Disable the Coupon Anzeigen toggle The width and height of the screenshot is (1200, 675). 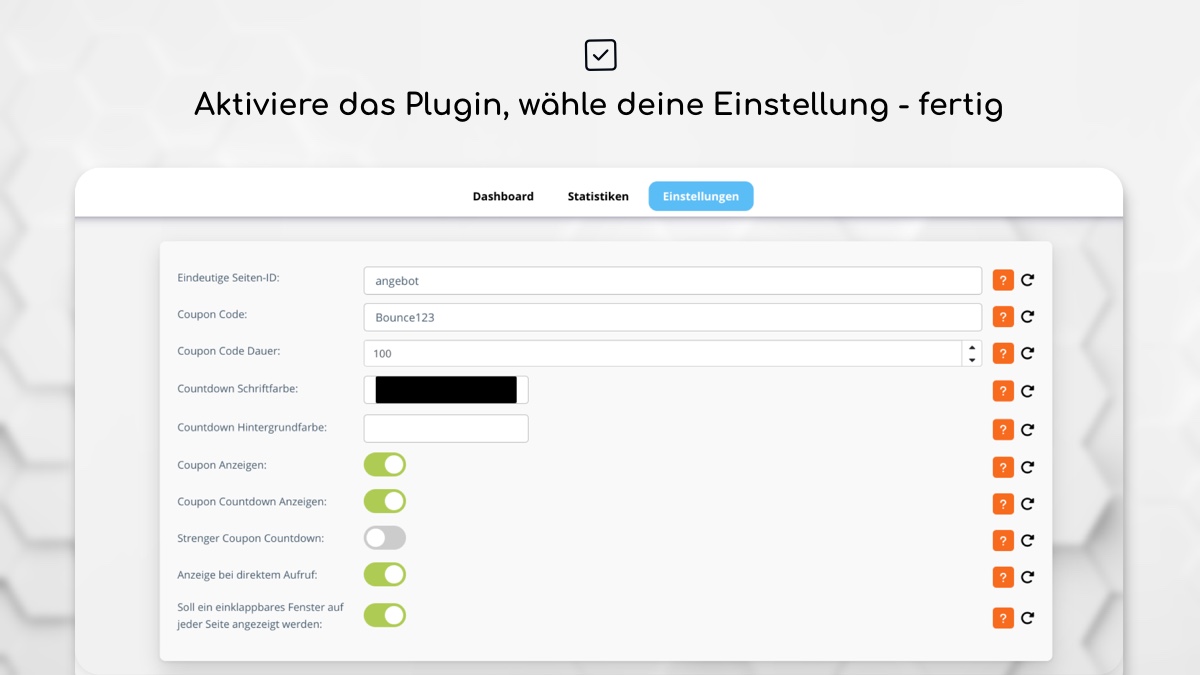tap(385, 464)
